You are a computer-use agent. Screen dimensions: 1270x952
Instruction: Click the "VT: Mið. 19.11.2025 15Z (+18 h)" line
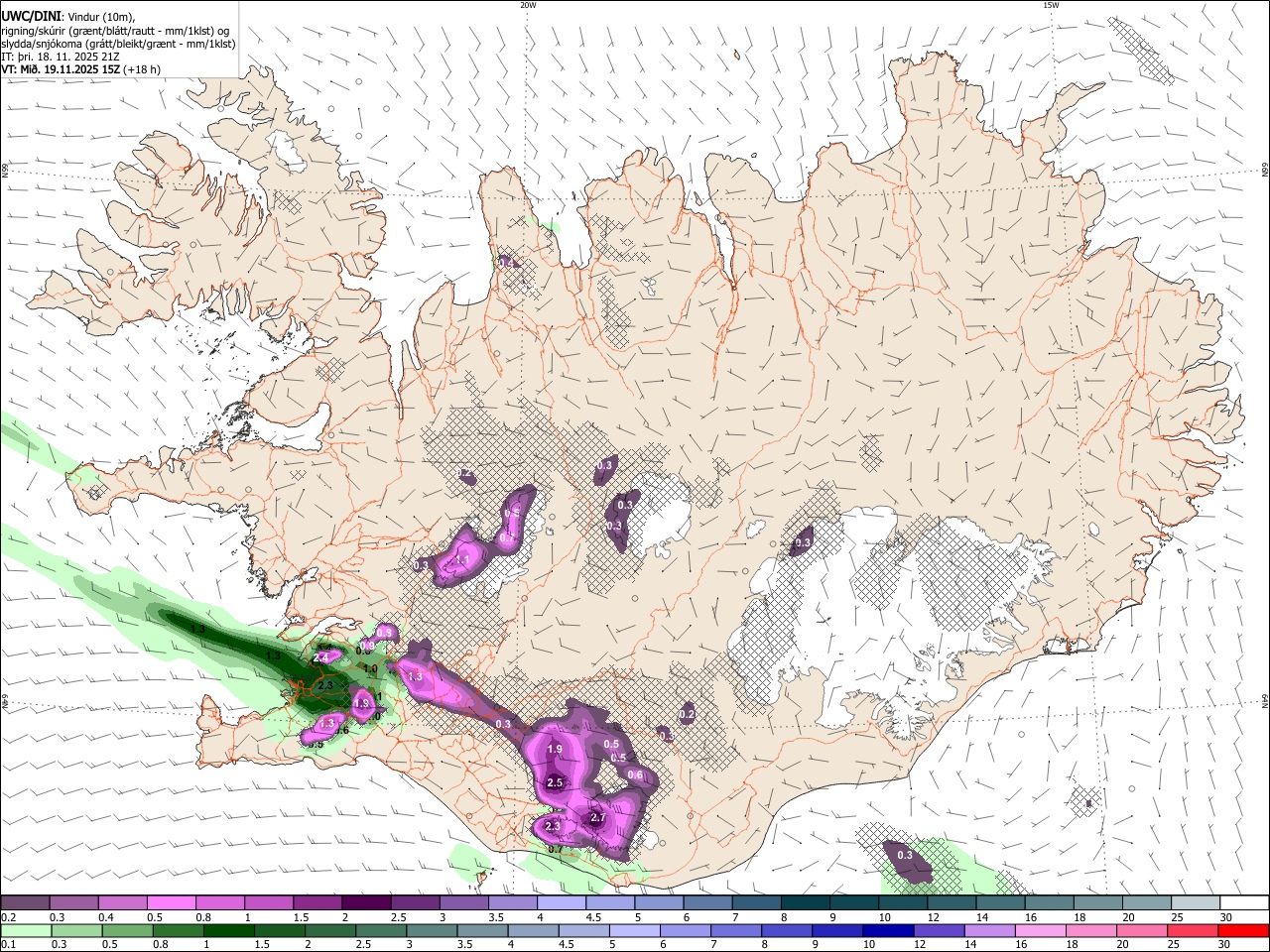point(81,69)
